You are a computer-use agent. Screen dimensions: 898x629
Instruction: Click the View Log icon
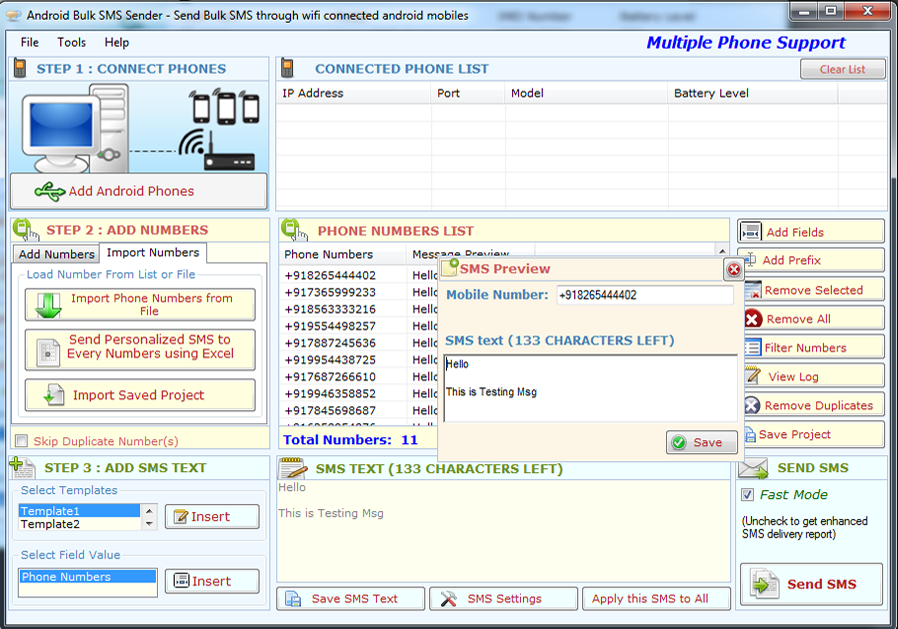(752, 376)
